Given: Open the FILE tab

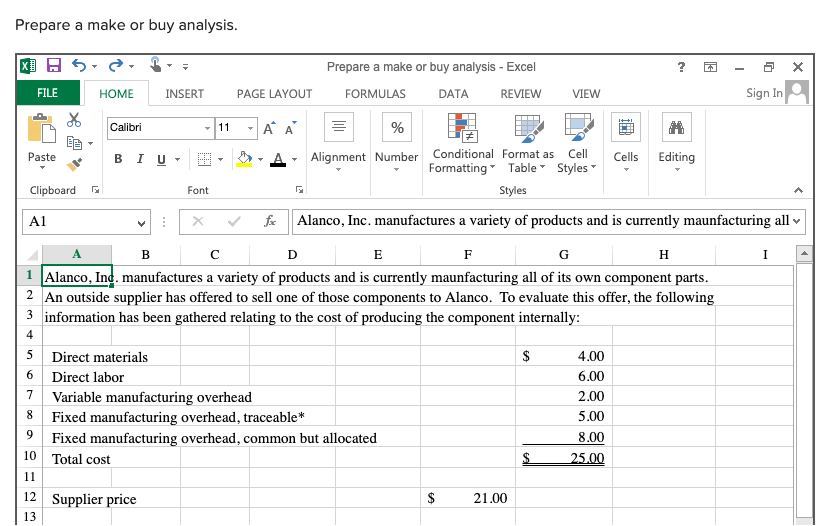Looking at the screenshot, I should (48, 93).
